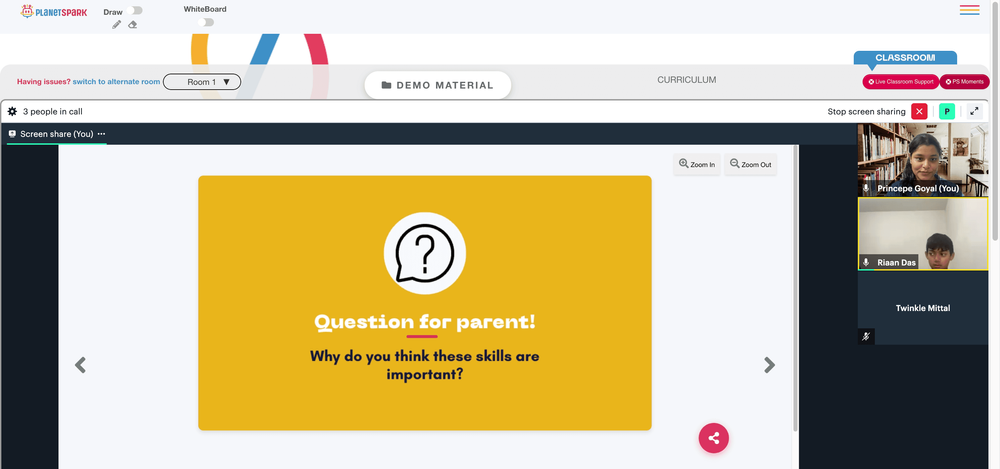Click the red share icon button
1000x469 pixels.
coord(714,438)
